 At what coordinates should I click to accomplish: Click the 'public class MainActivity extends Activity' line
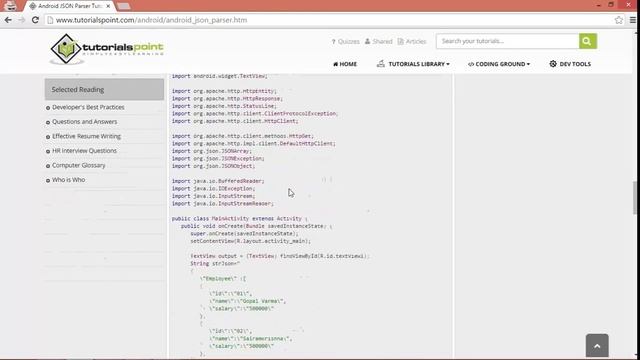point(239,219)
